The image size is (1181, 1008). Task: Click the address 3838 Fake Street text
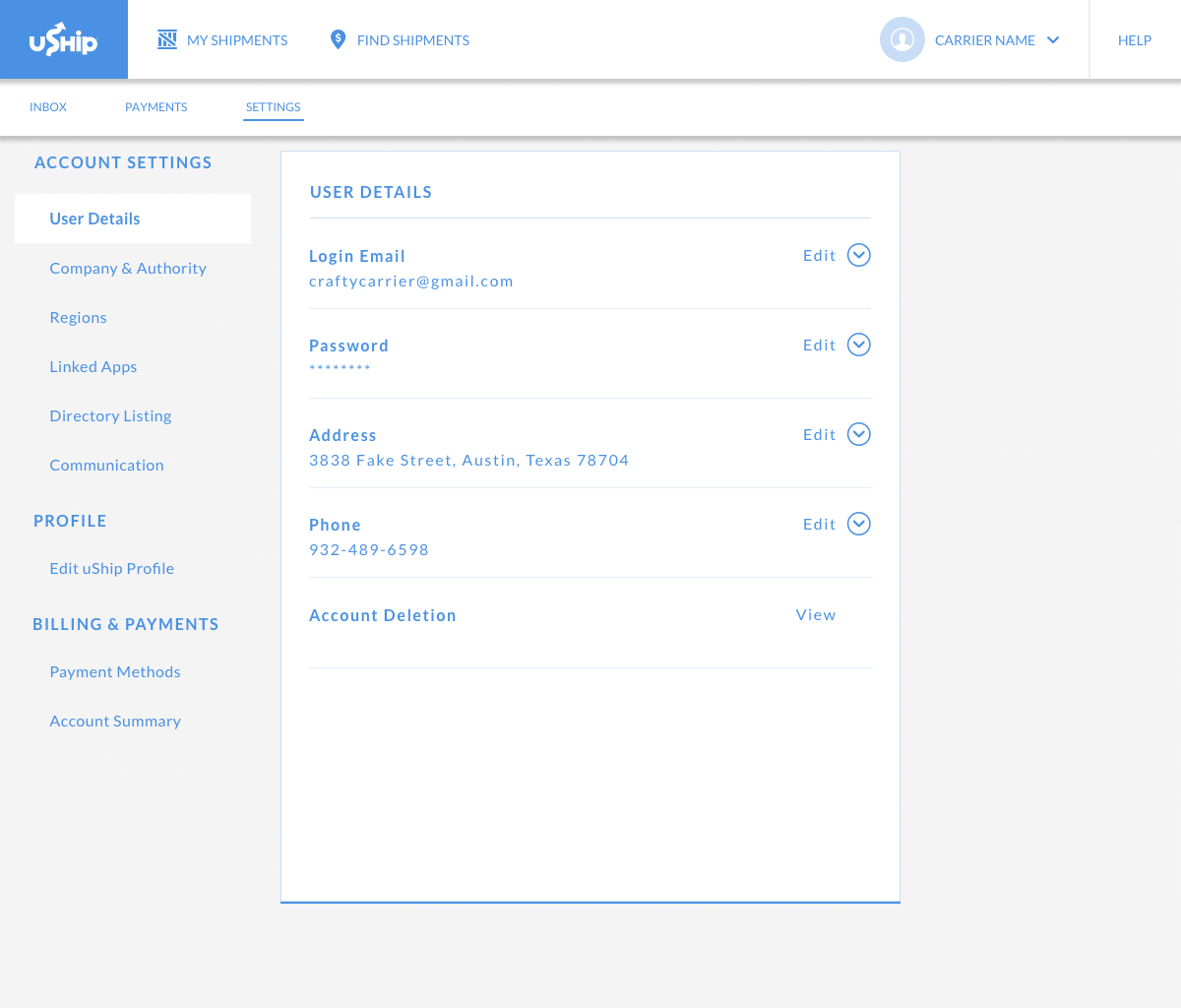click(469, 461)
